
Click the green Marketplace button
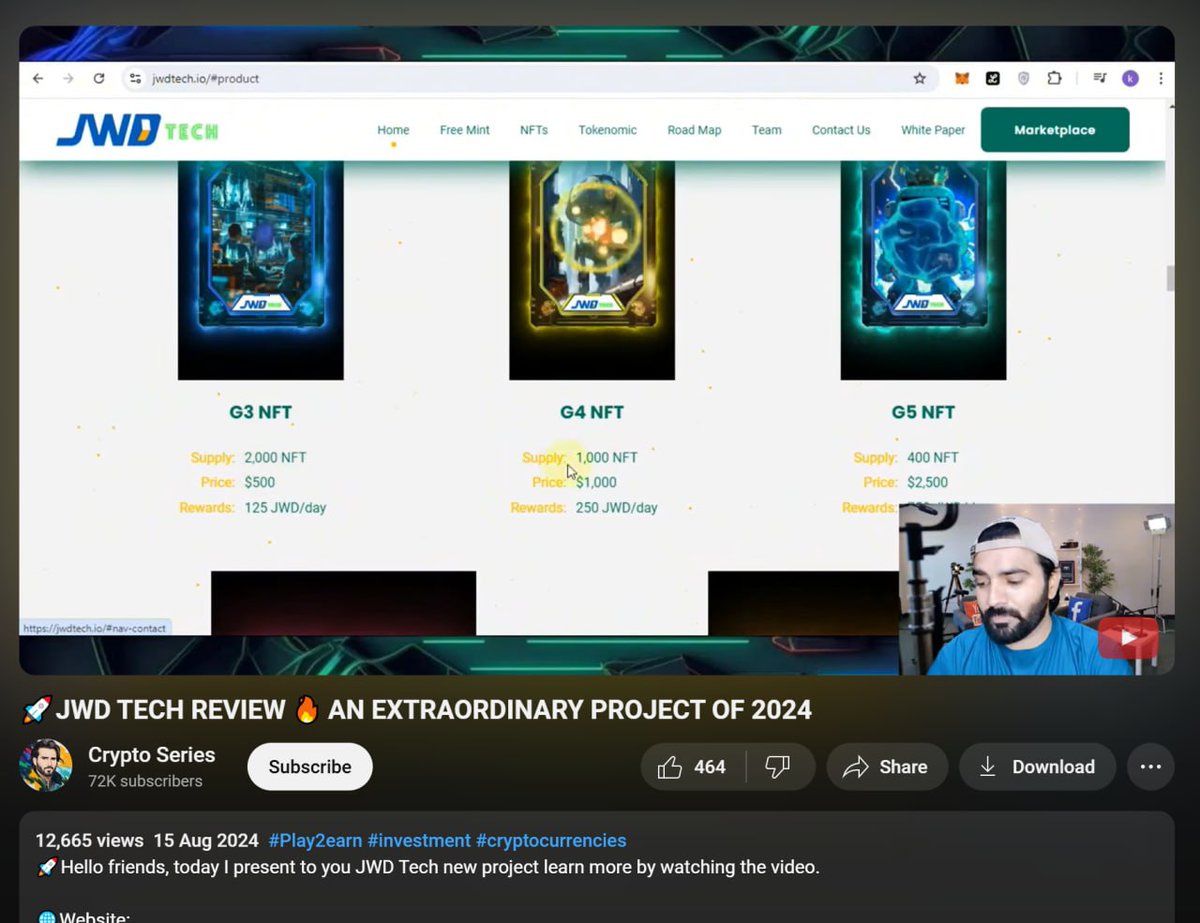[1055, 130]
